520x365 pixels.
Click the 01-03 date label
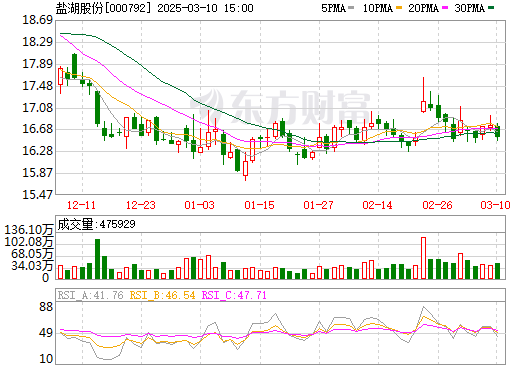(200, 205)
